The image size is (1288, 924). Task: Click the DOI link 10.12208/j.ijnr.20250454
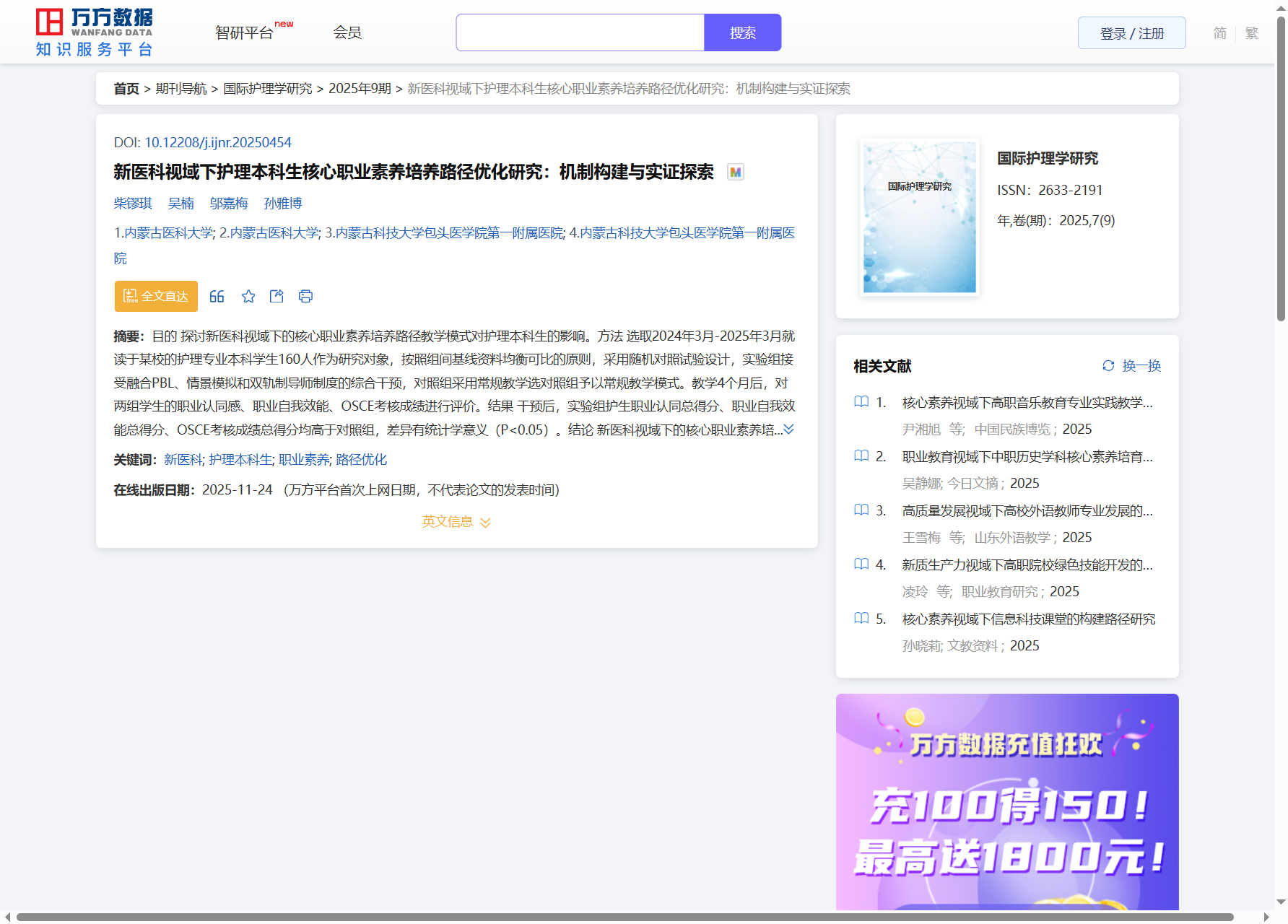click(217, 143)
